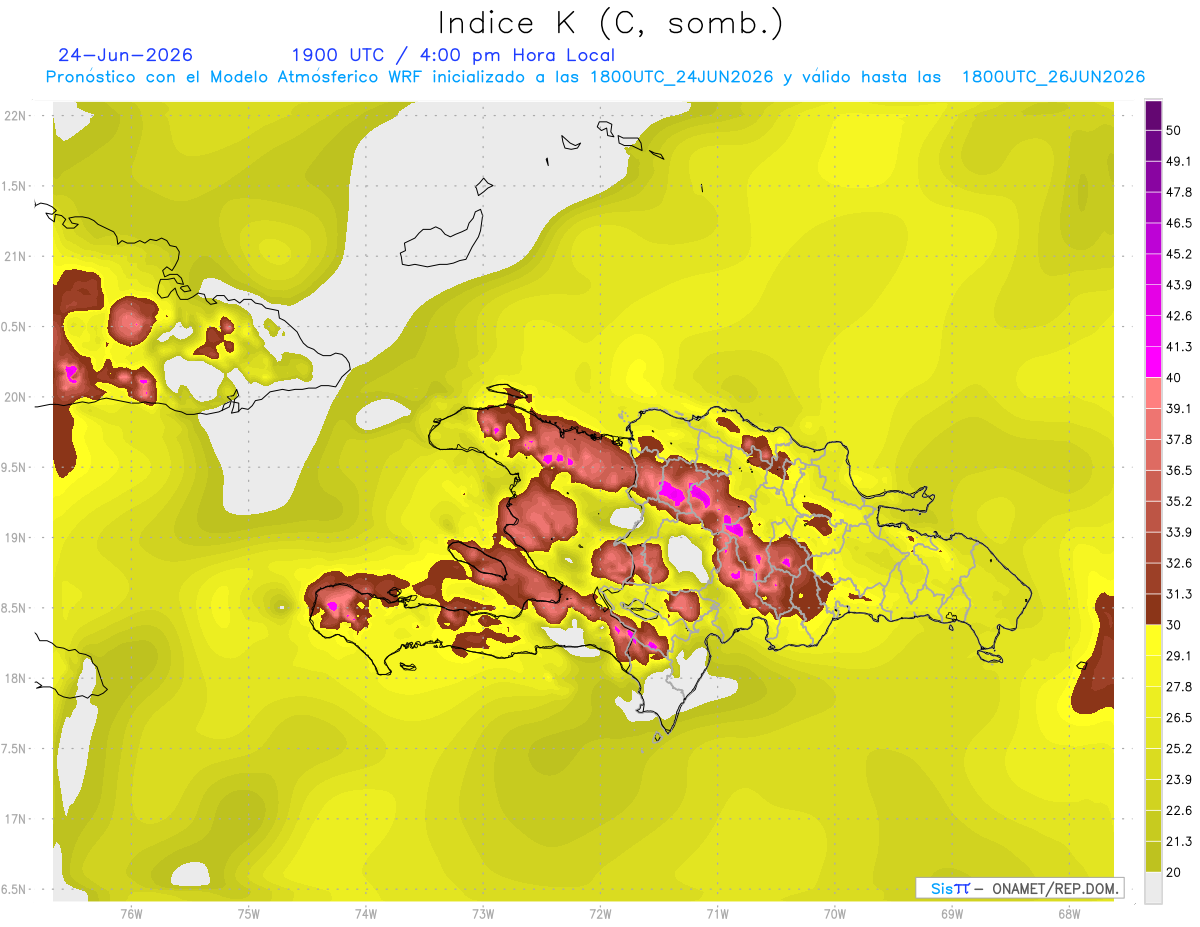This screenshot has height=927, width=1200.
Task: Click the legend value "43.9"
Action: tap(1179, 285)
